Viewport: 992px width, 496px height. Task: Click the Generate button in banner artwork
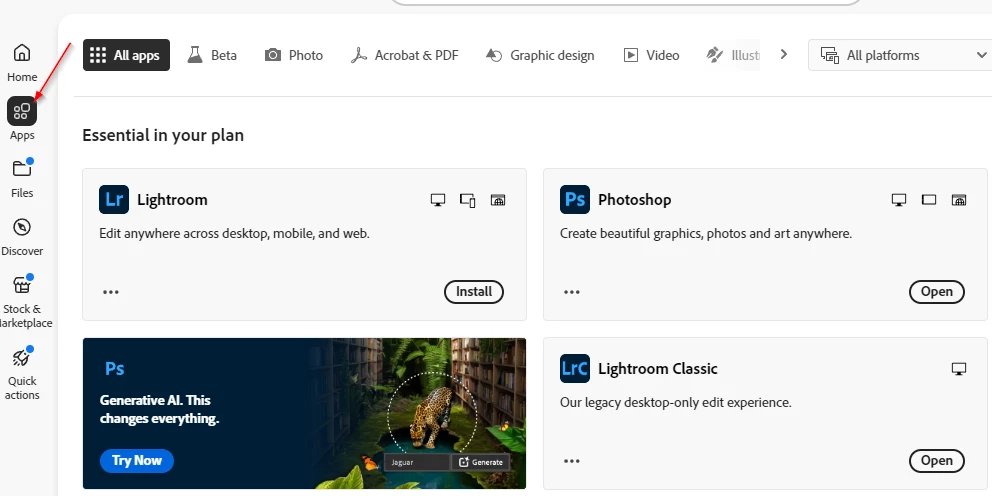pyautogui.click(x=480, y=462)
